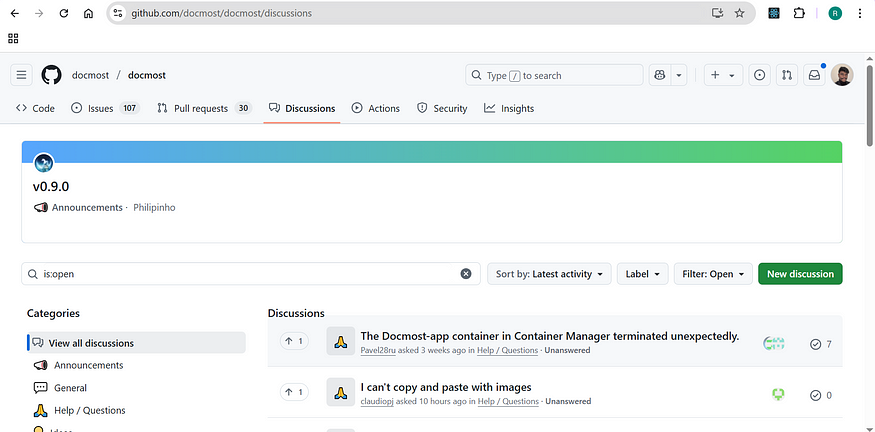Open the Actions tab

[x=376, y=108]
